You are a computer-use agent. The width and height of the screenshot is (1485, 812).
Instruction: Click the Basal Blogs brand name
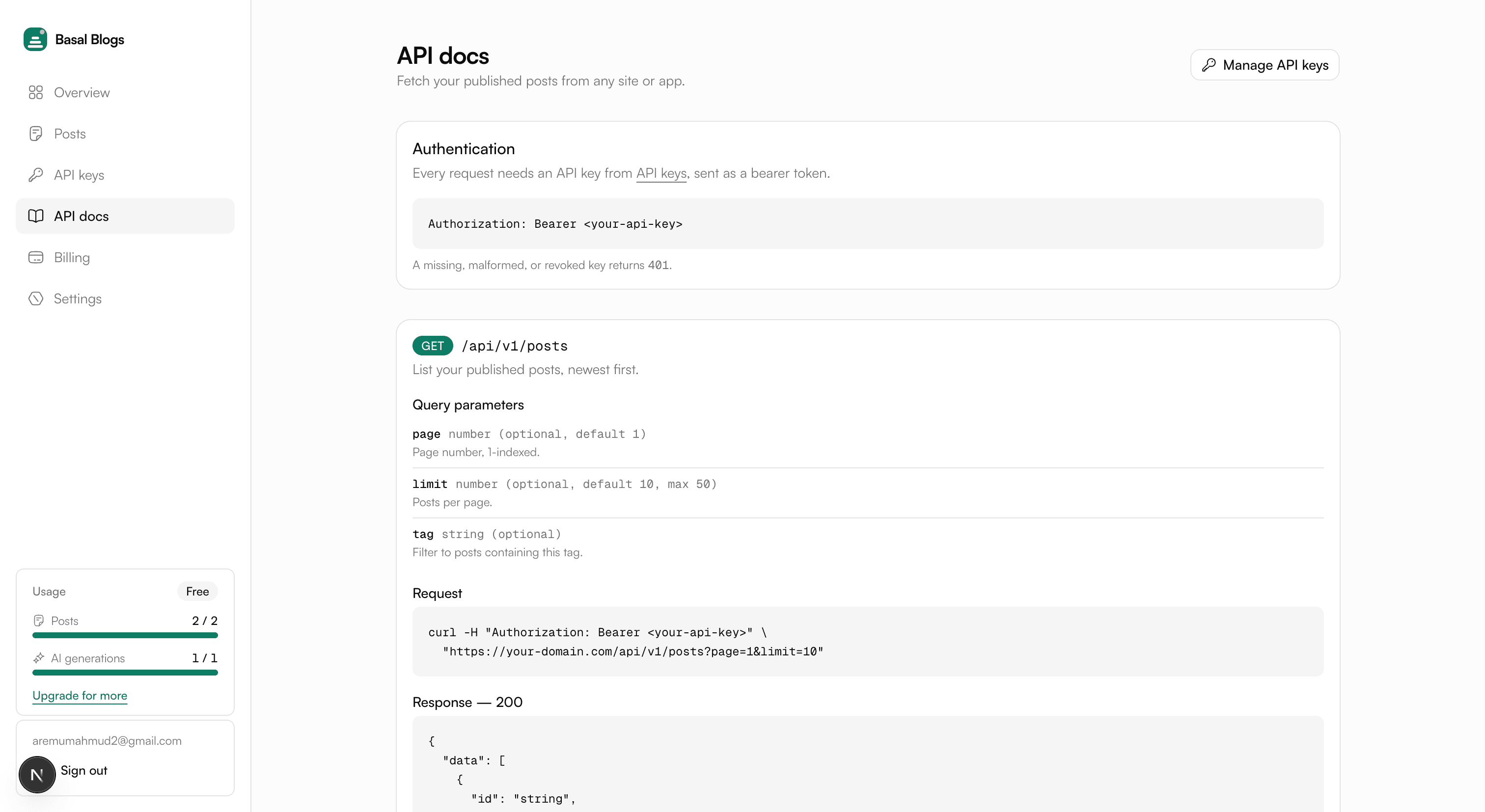[89, 39]
